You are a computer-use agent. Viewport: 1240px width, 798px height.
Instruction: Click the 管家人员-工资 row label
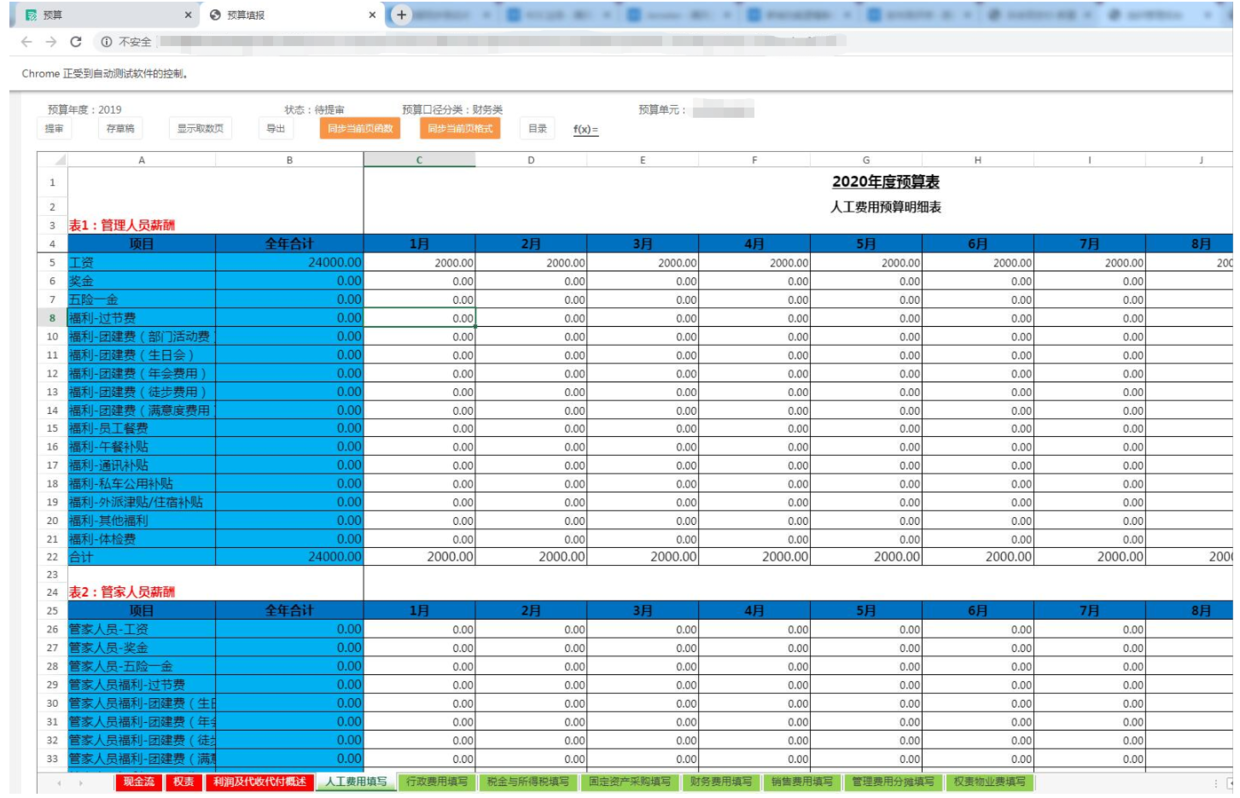coord(142,629)
